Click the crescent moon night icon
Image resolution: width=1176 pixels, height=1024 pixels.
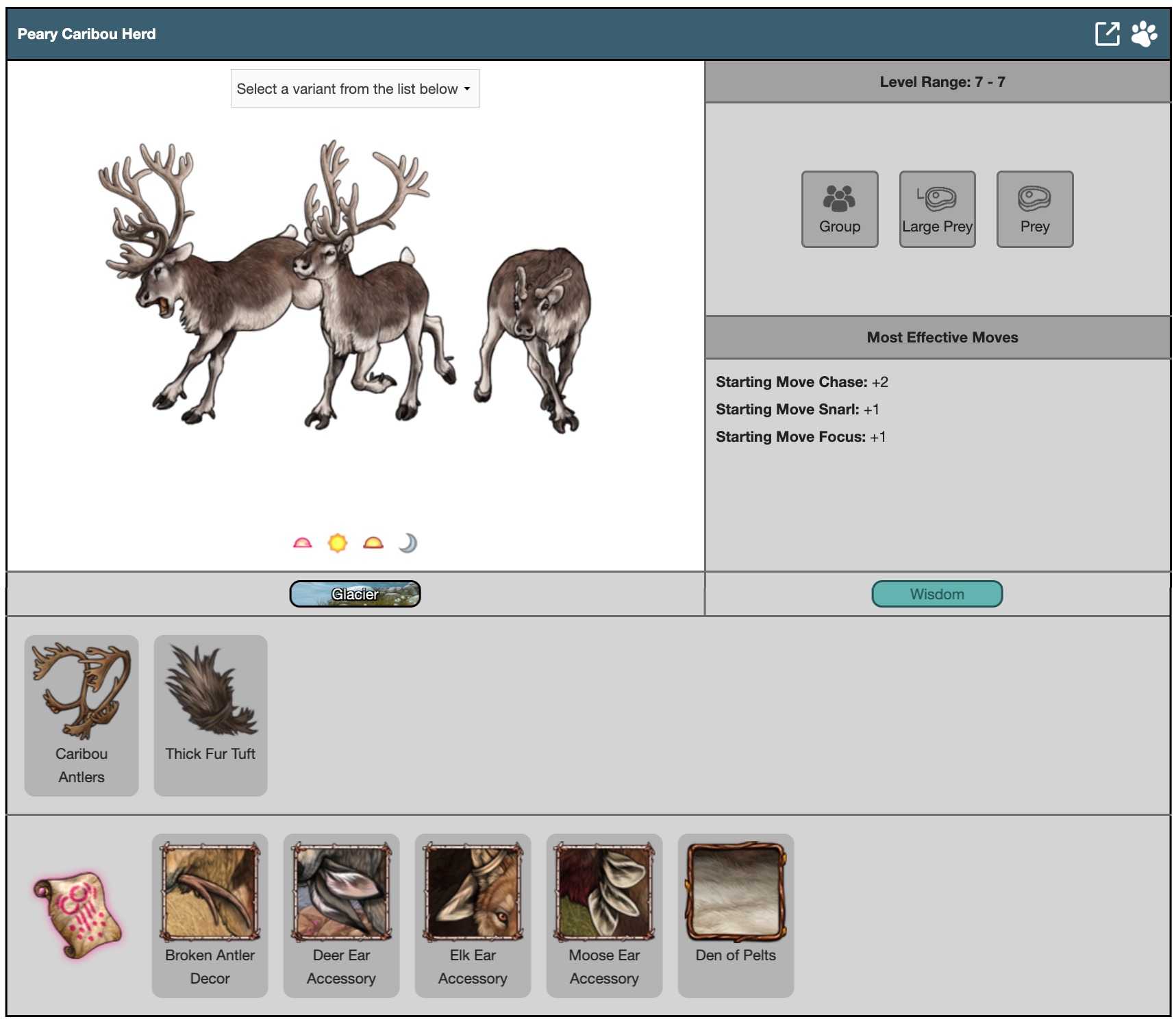click(408, 543)
